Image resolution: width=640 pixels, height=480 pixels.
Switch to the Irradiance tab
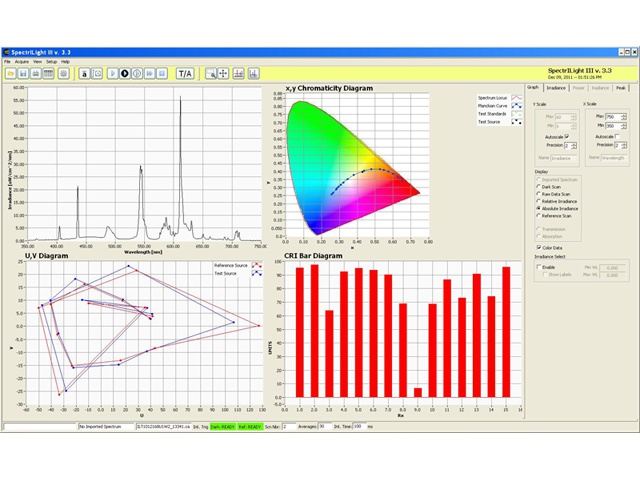(557, 87)
